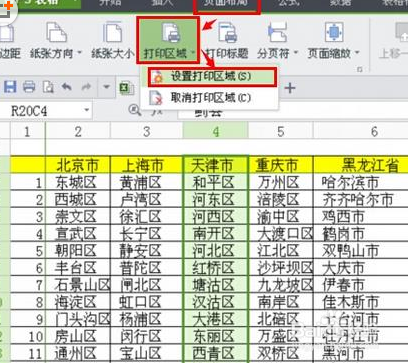Click the 静安区 cell
Screen dimensions: 408x363
click(x=147, y=251)
